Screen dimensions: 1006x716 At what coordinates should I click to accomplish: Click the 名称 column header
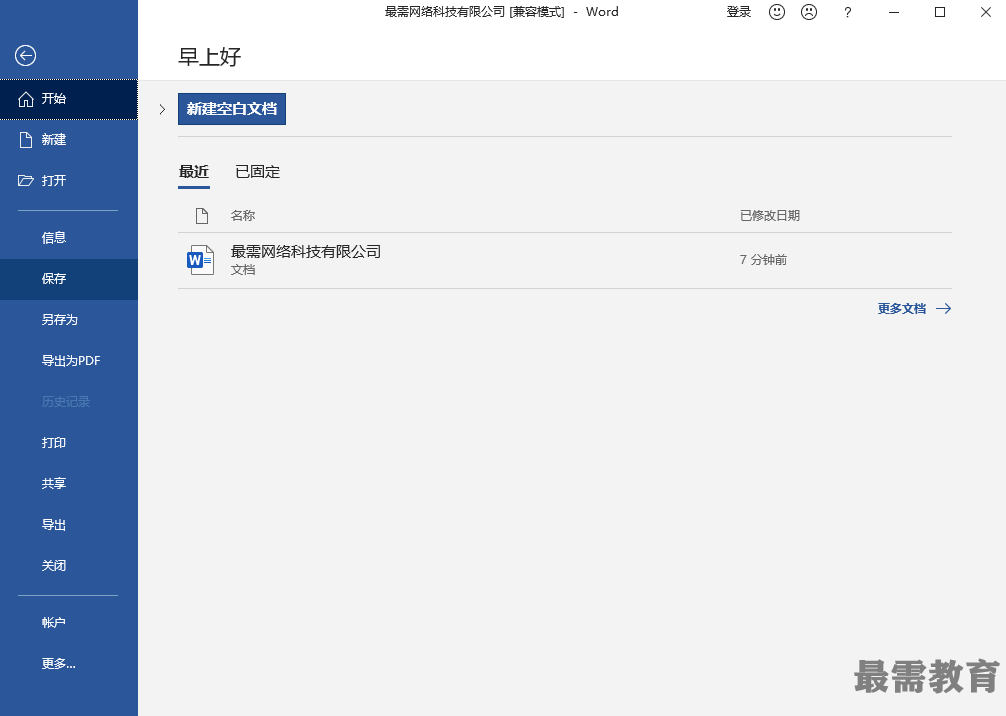(243, 216)
